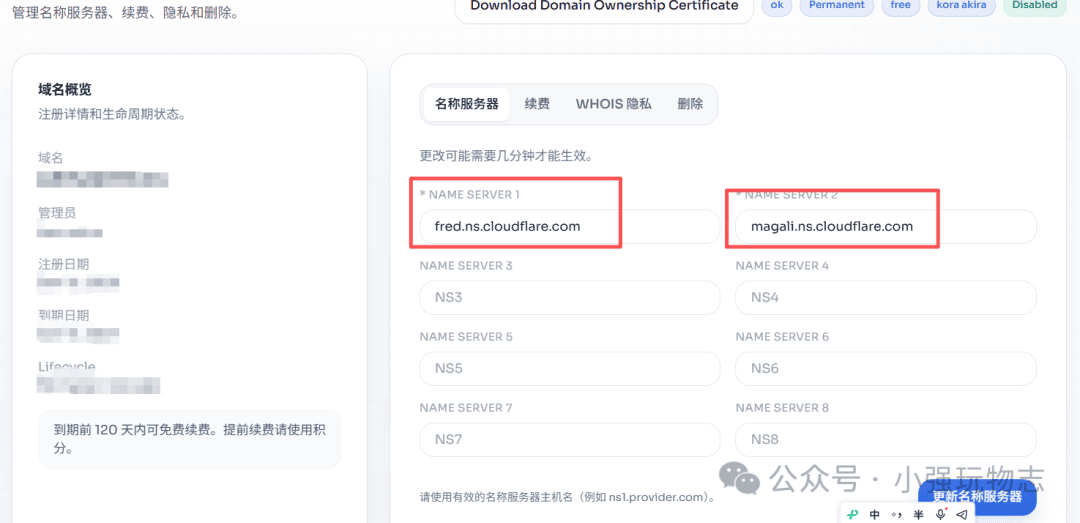Screen dimensions: 1080x523
Task: Focus the NS8 input field
Action: [886, 440]
